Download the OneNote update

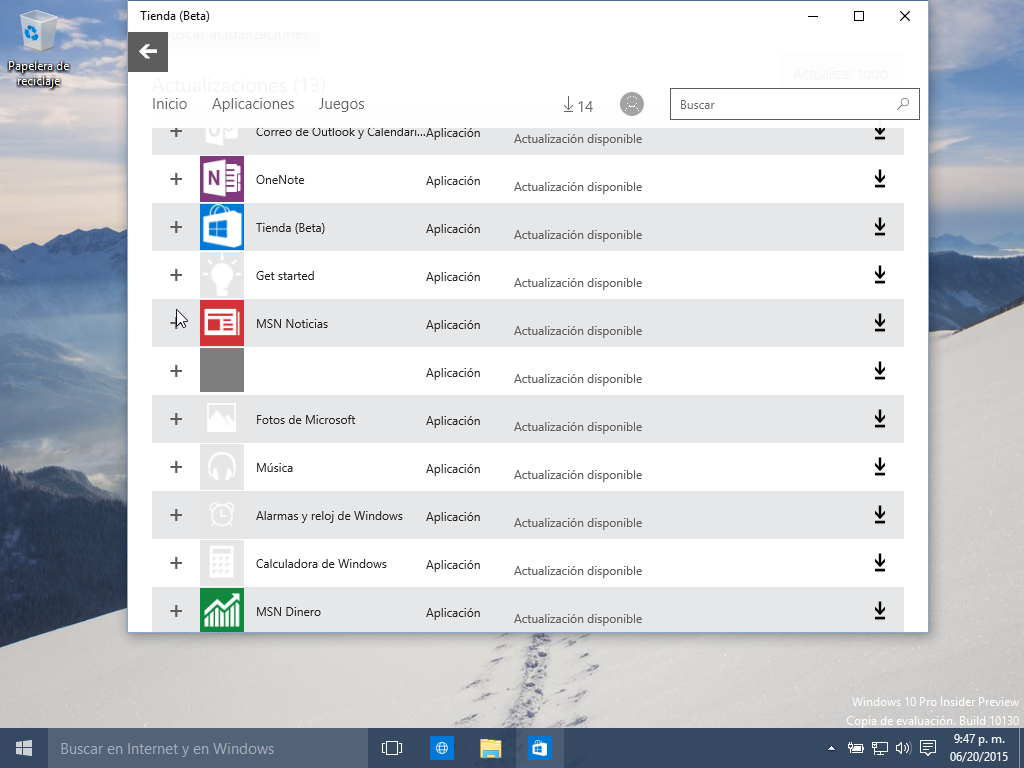880,179
